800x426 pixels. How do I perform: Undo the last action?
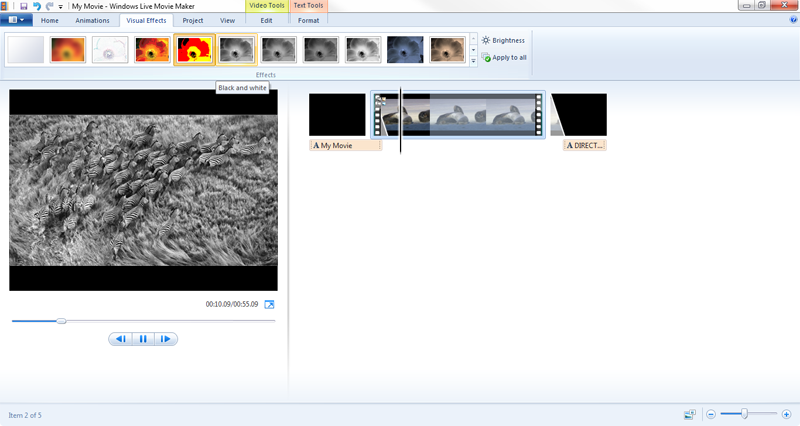coord(37,6)
